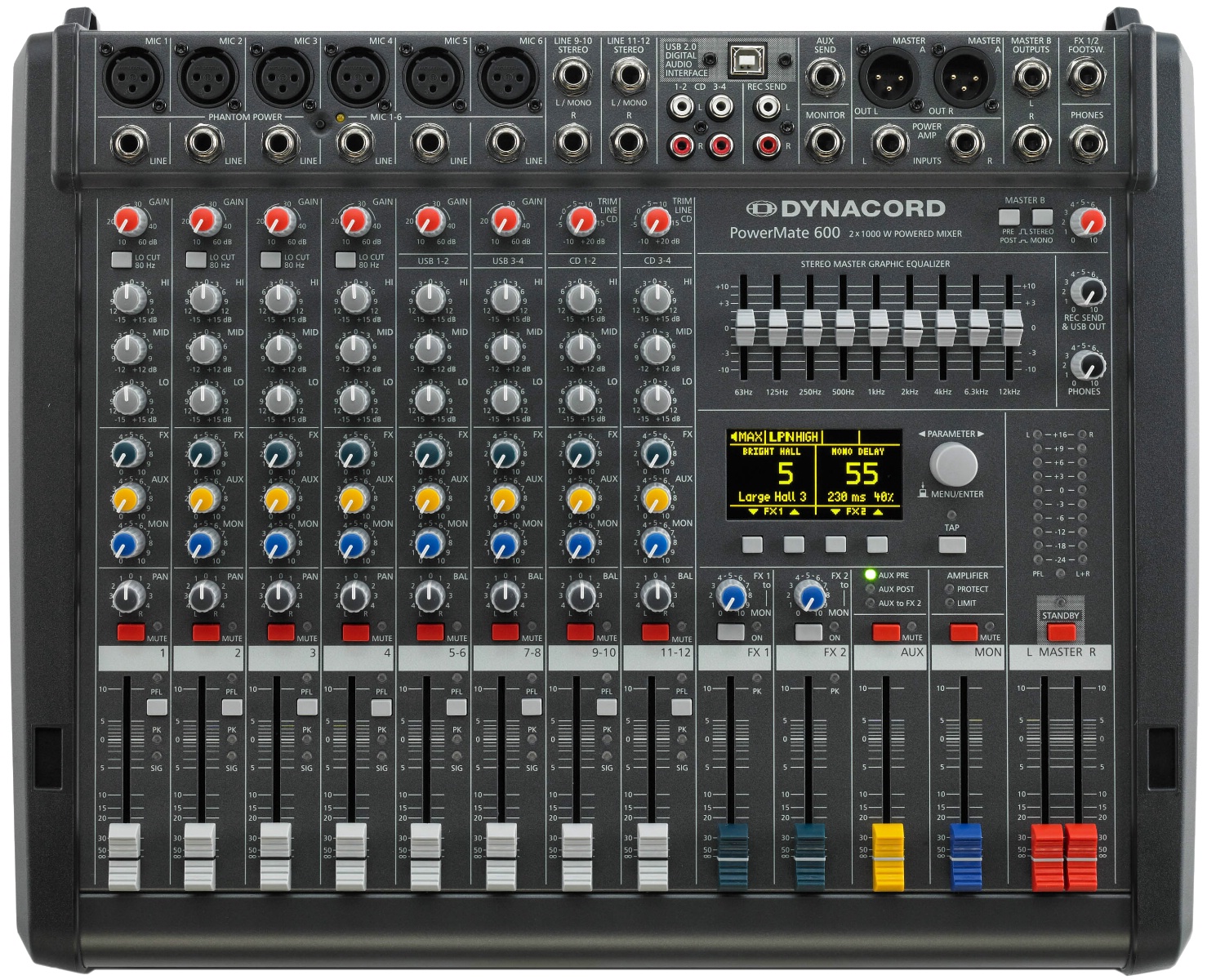Click the yellow AUX knob on channel 2
This screenshot has height=980, width=1207.
[x=204, y=497]
